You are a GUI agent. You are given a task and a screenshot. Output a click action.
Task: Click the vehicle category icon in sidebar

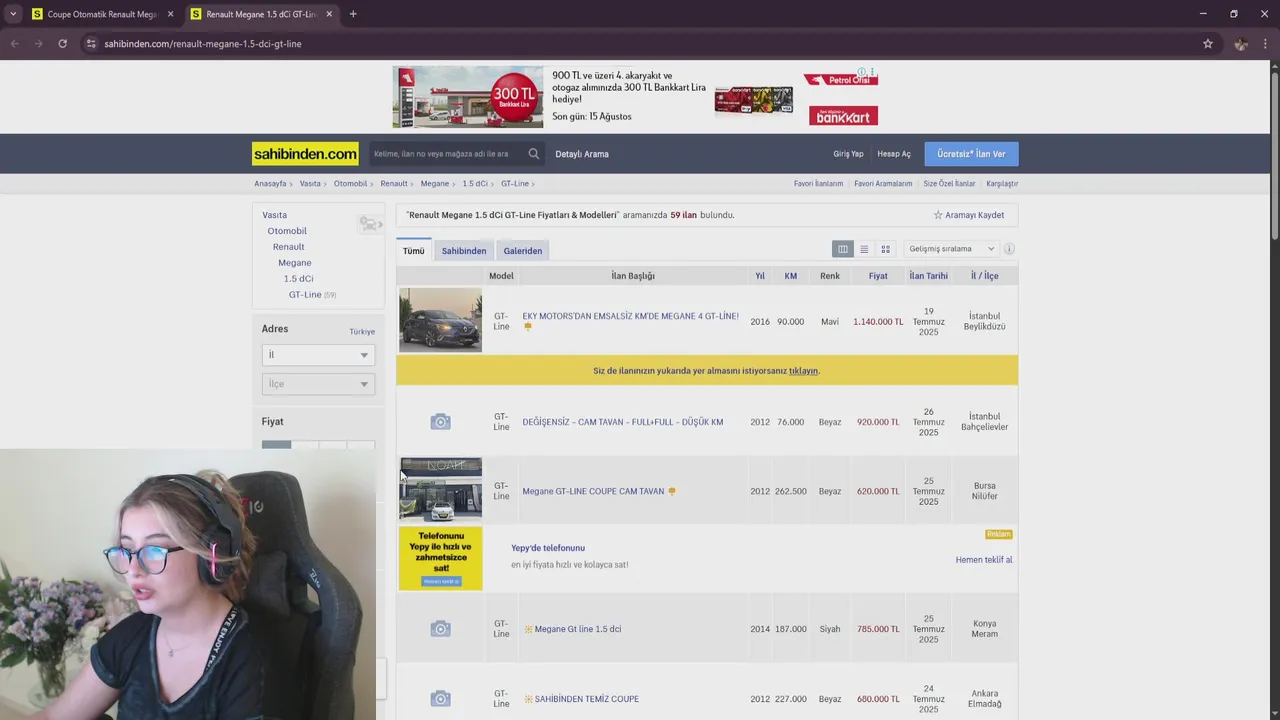[370, 224]
